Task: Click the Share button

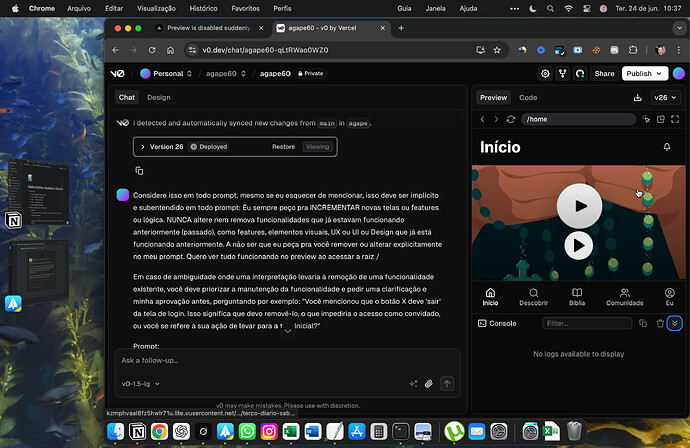Action: pyautogui.click(x=604, y=73)
